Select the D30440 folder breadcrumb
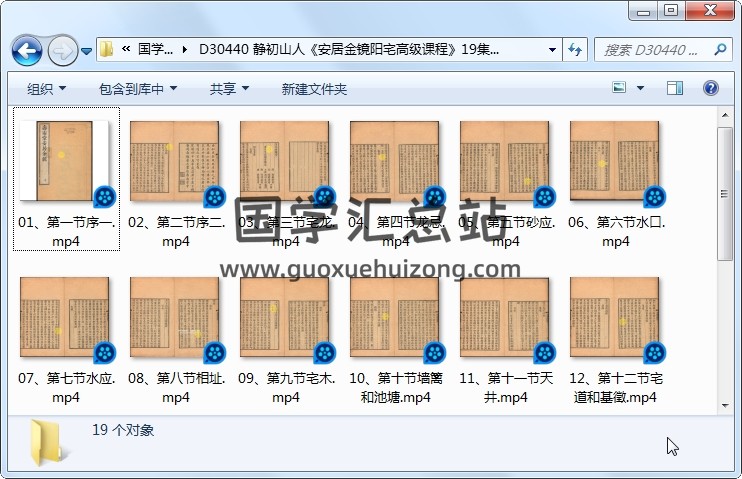Viewport: 742px width, 479px height. pyautogui.click(x=349, y=49)
